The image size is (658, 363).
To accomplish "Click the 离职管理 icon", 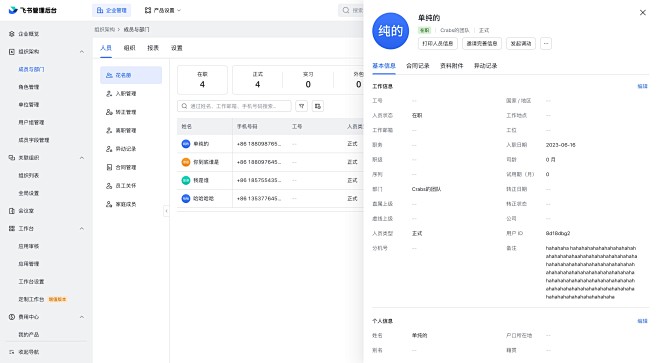I will point(109,131).
